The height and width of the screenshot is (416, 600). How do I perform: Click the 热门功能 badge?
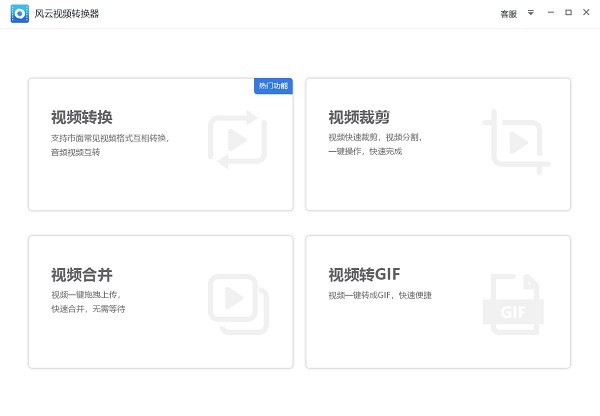tap(272, 86)
